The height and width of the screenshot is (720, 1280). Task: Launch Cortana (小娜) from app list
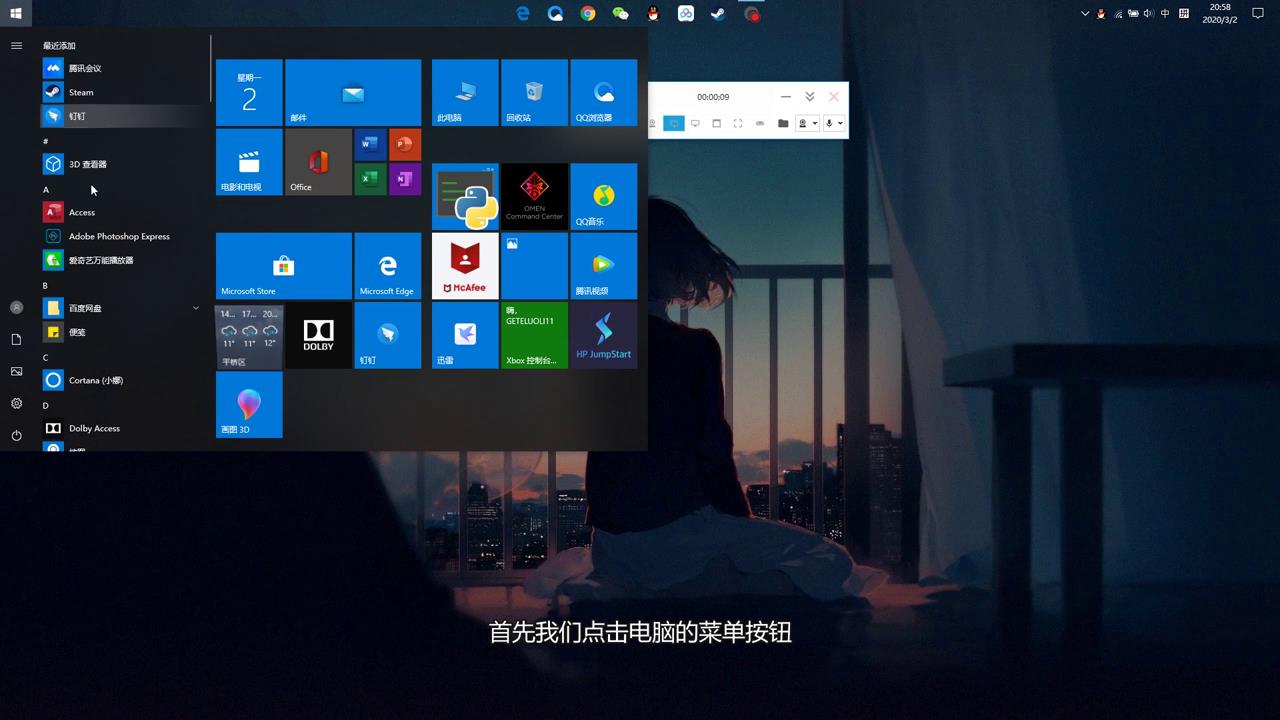point(122,380)
